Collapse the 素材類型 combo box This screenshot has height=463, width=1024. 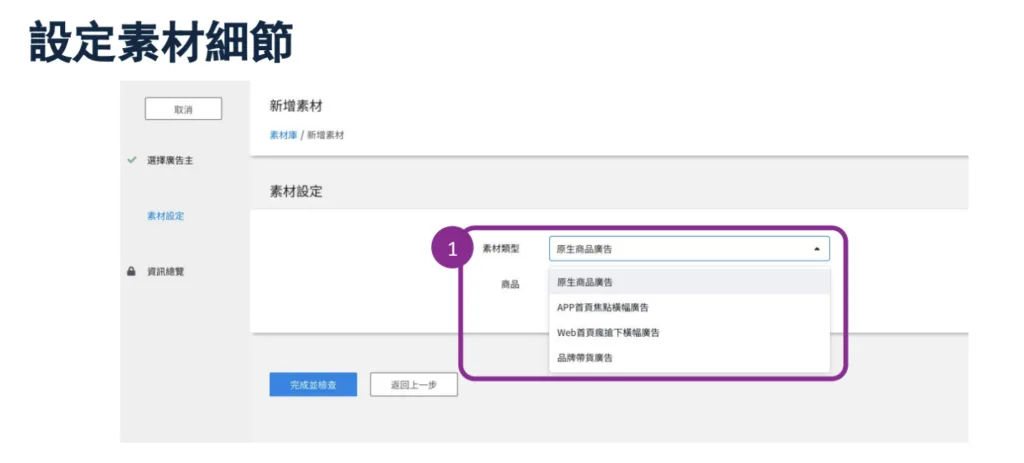(x=688, y=249)
